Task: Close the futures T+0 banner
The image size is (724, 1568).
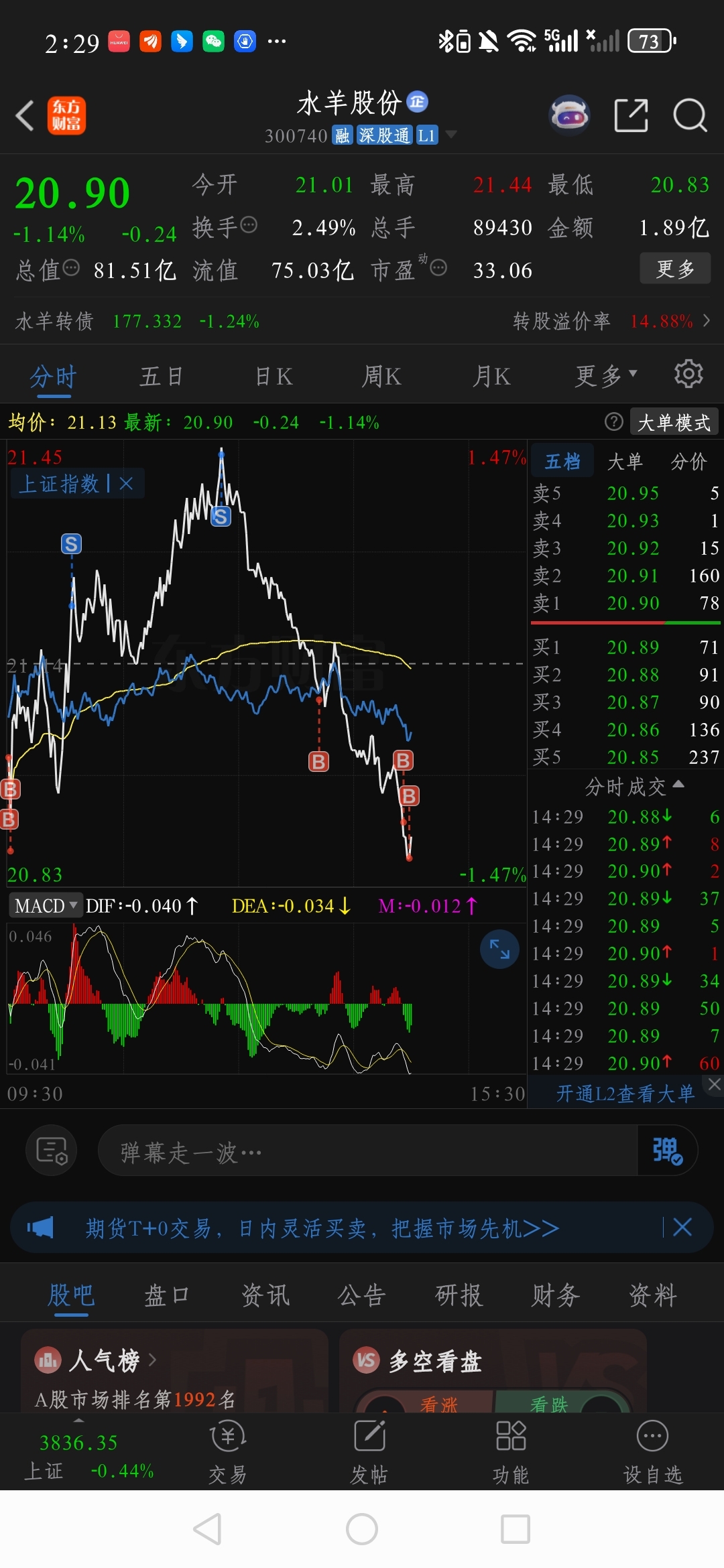Action: (x=682, y=1228)
